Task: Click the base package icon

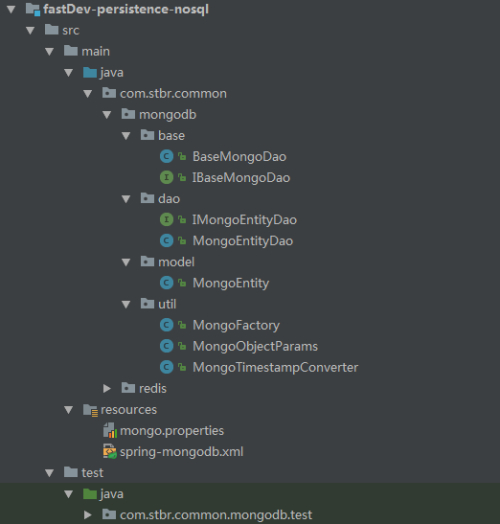Action: tap(147, 135)
